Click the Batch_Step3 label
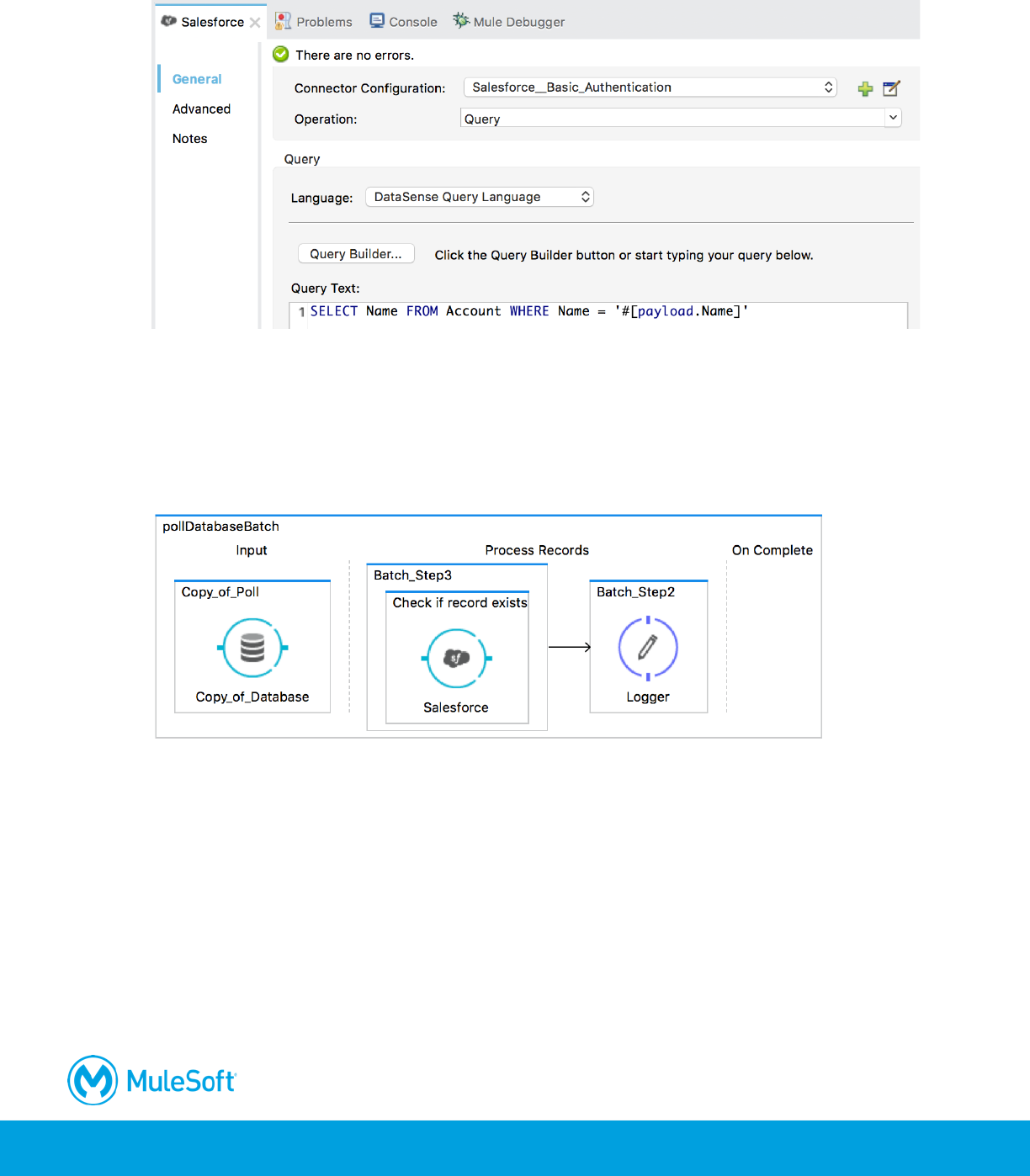The image size is (1030, 1176). [x=412, y=575]
